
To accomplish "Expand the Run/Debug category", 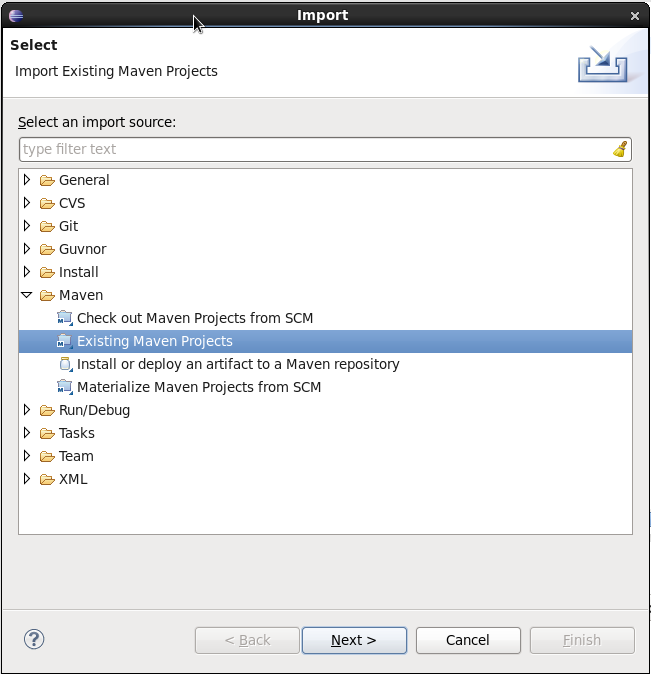I will click(x=28, y=411).
